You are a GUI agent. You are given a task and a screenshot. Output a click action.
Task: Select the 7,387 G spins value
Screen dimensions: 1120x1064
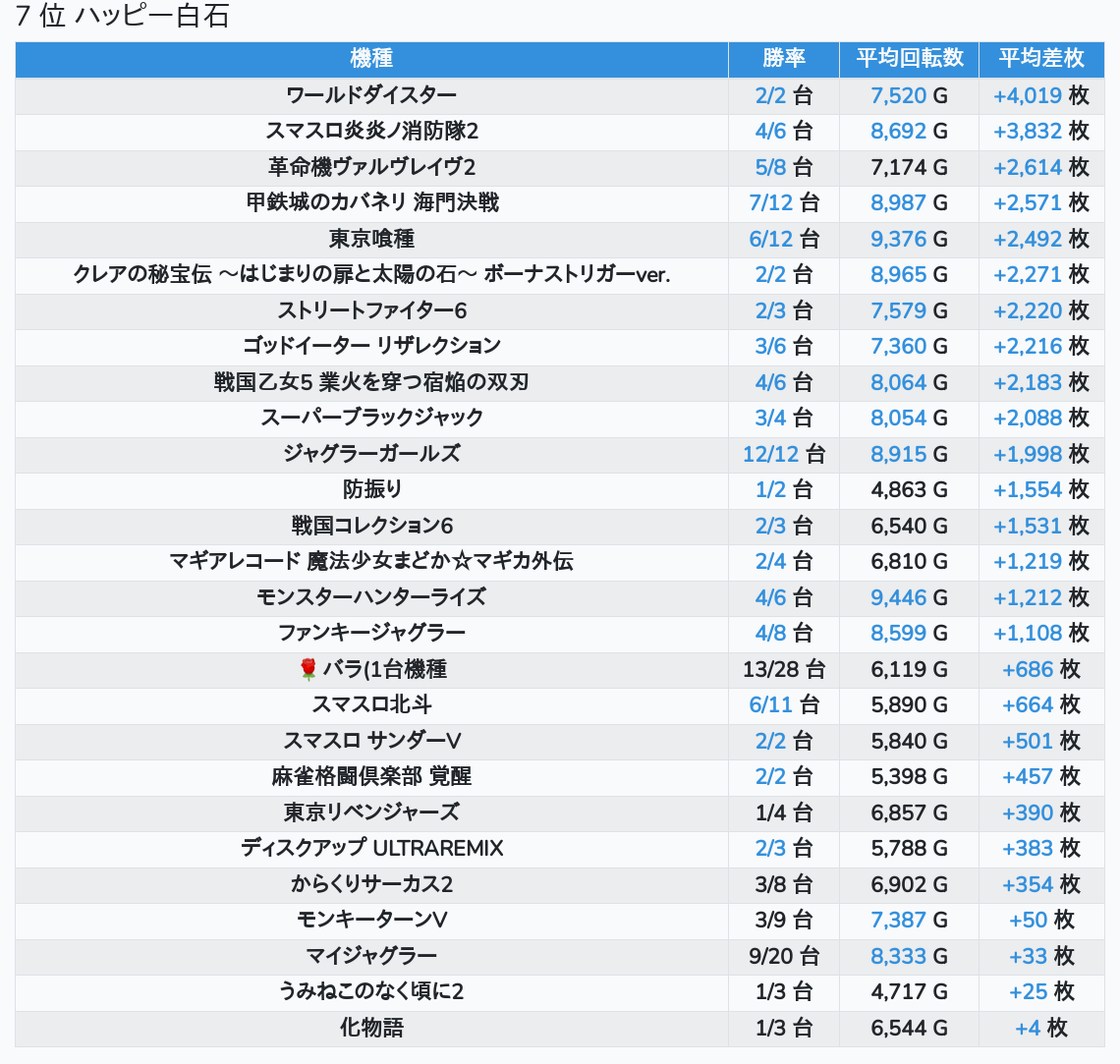pos(910,920)
